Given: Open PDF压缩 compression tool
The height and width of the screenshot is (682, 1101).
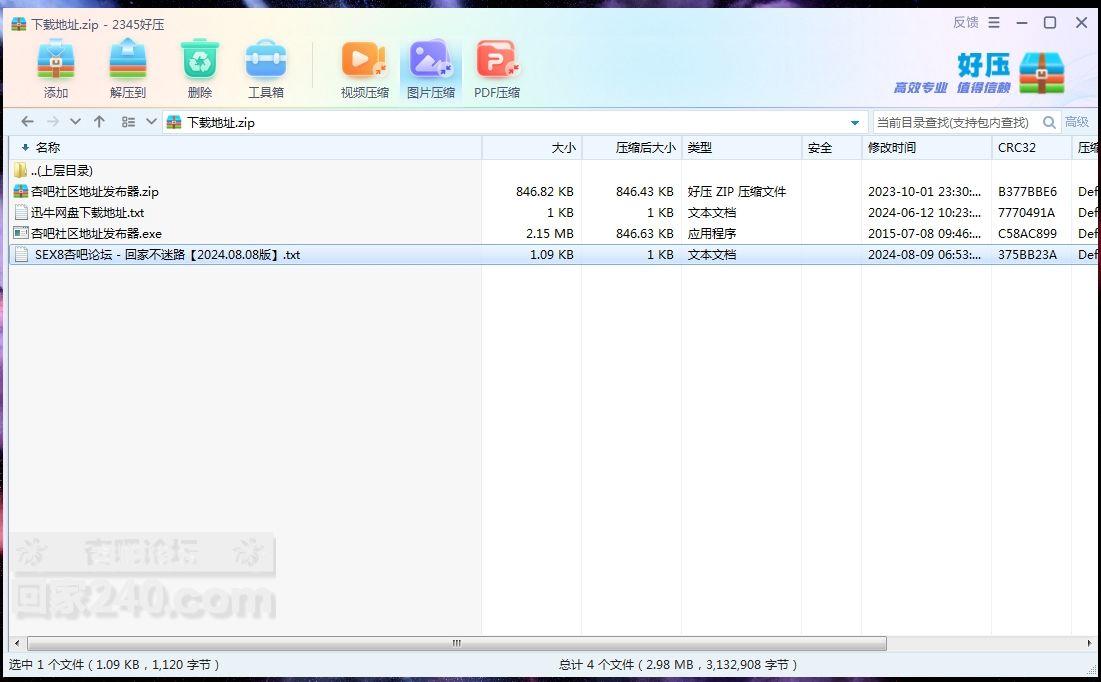Looking at the screenshot, I should [x=496, y=67].
